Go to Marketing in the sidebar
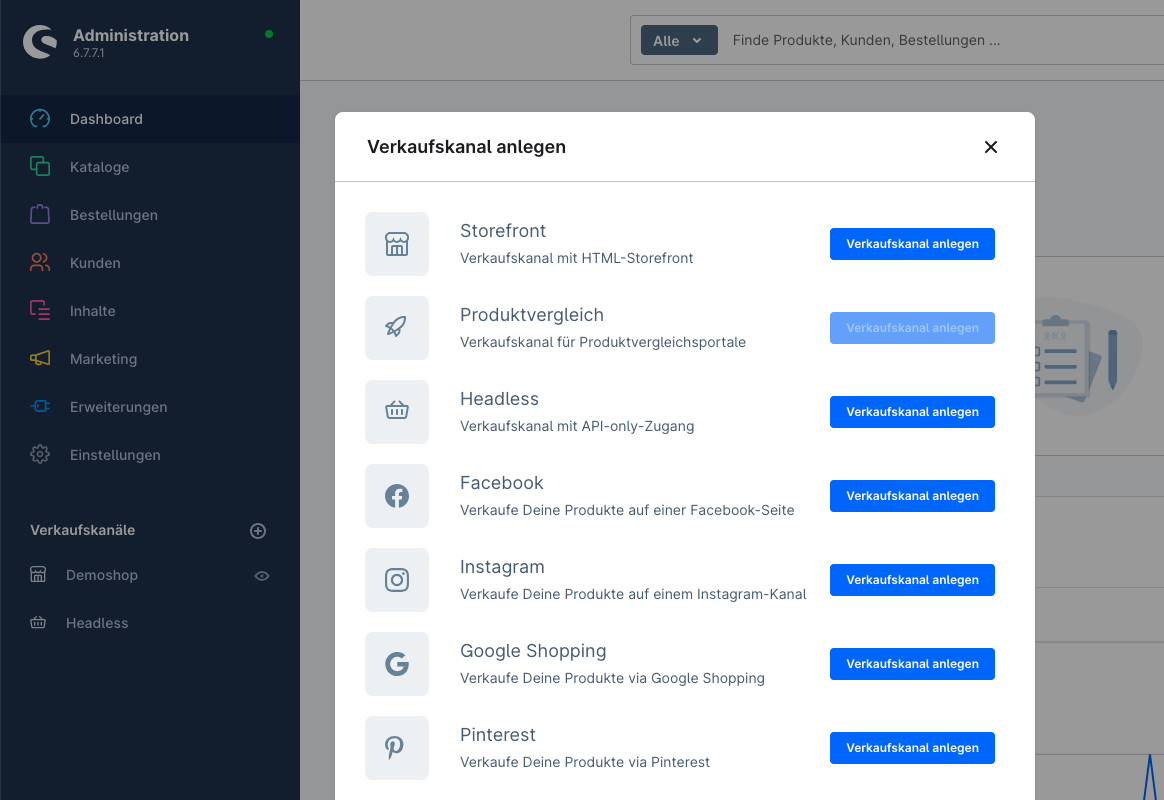The image size is (1164, 800). point(103,359)
